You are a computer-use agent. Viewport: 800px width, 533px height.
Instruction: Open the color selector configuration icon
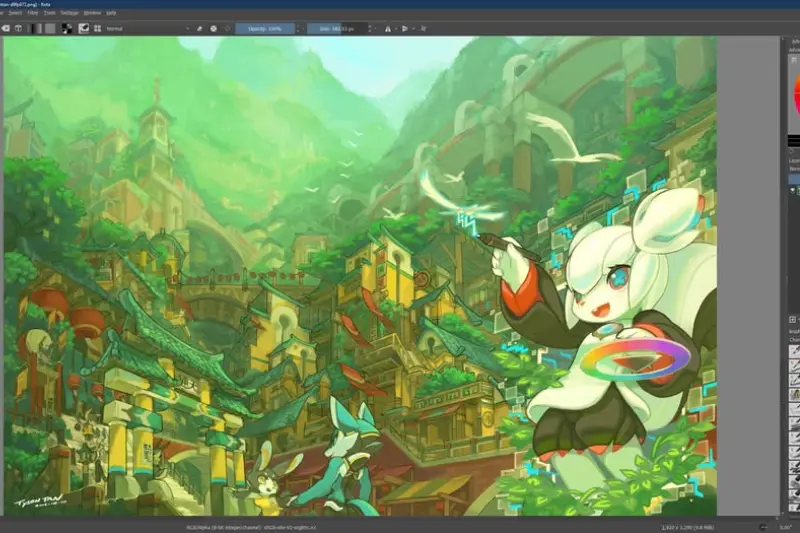click(x=793, y=60)
